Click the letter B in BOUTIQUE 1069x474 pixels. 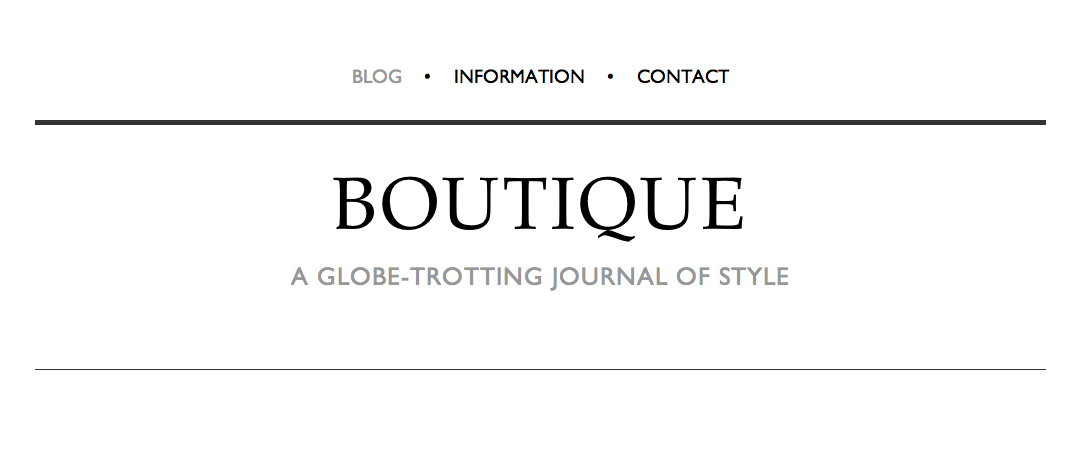(x=356, y=205)
